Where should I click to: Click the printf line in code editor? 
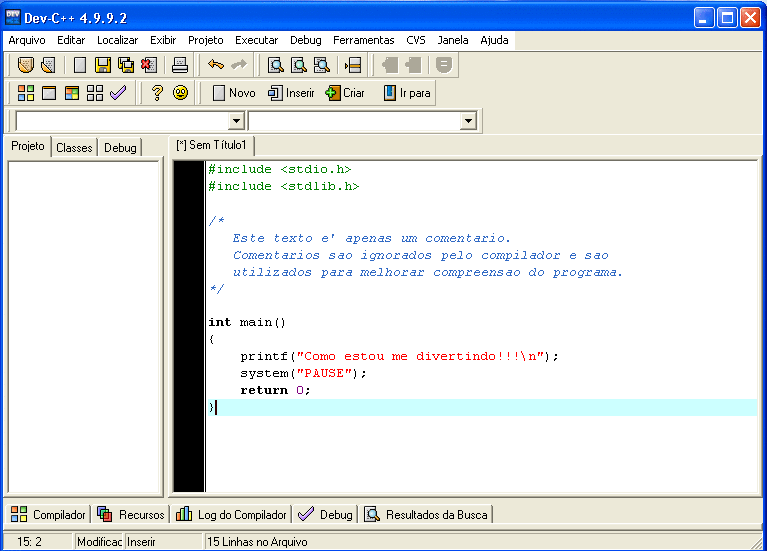(x=400, y=356)
